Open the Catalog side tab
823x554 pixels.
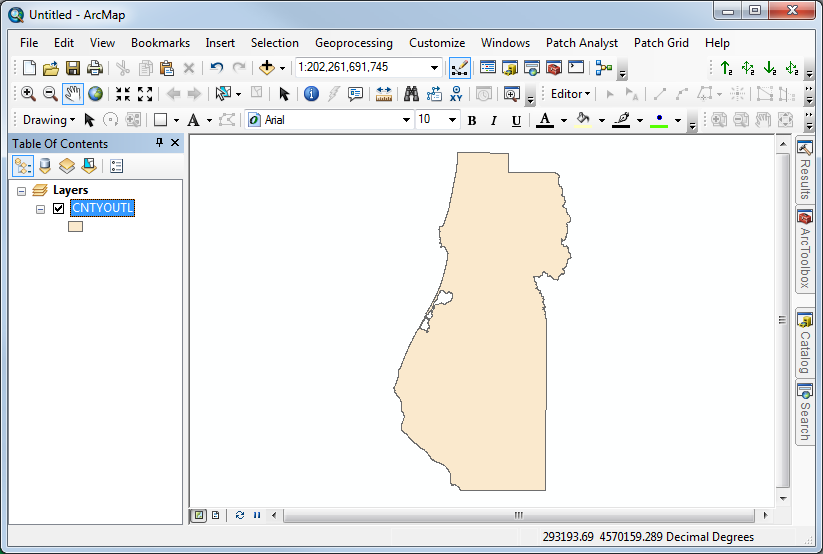pos(805,342)
